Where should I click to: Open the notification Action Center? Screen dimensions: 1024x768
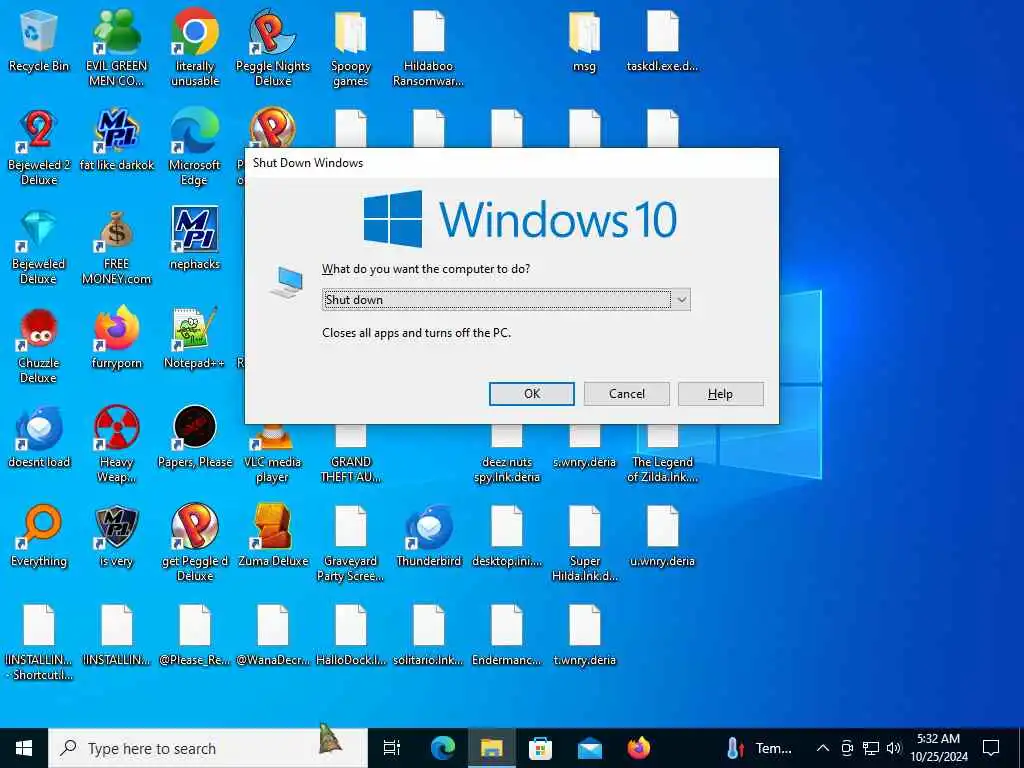coord(991,748)
